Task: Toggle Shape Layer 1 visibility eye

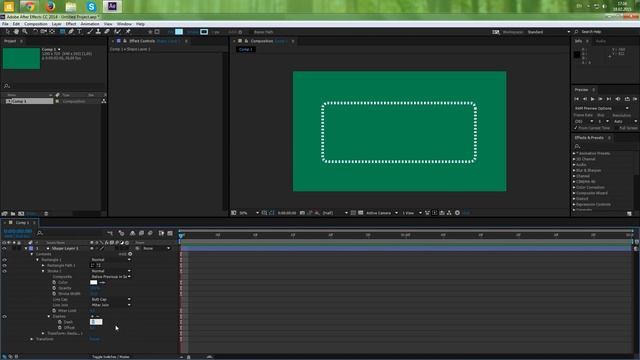Action: point(4,248)
